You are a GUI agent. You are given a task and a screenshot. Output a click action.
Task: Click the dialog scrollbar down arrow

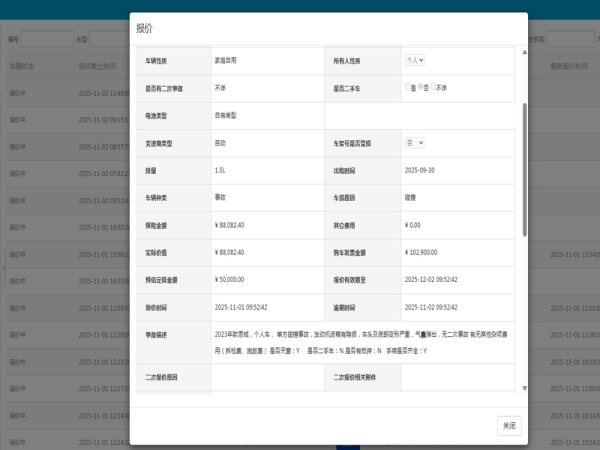(x=523, y=388)
